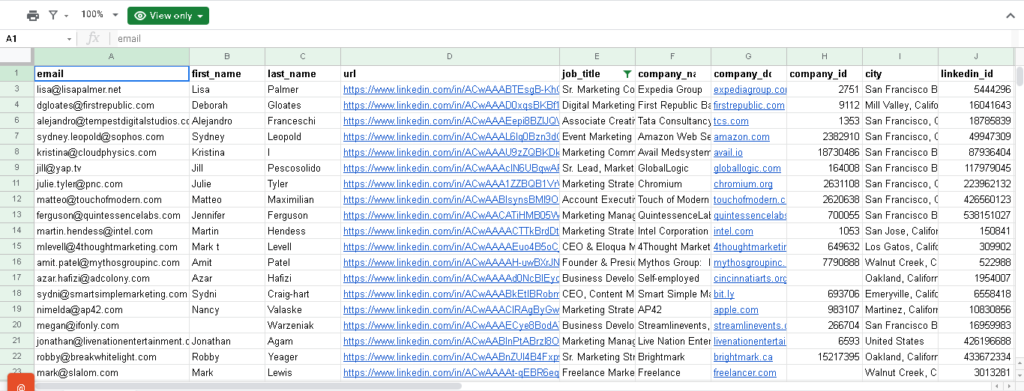Select cell mark@slalom.com

point(112,373)
